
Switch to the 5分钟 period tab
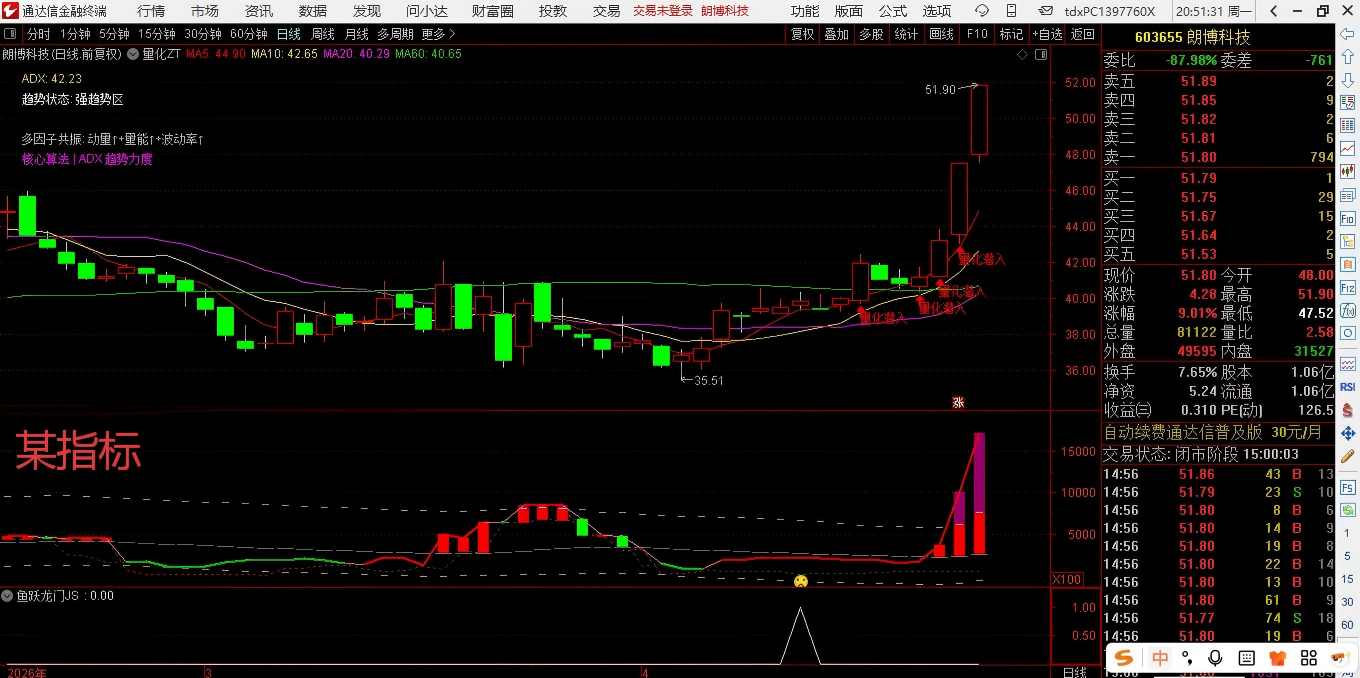point(114,34)
